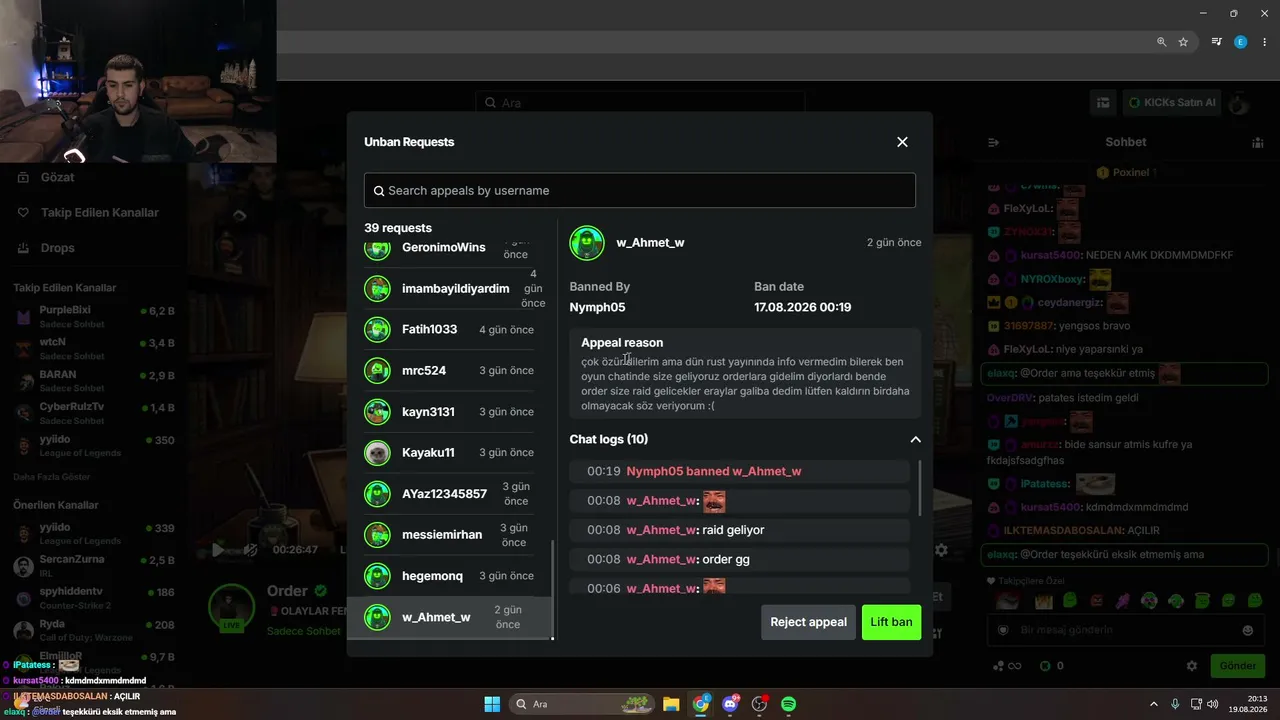Collapse the Chat logs section
Image resolution: width=1280 pixels, height=720 pixels.
click(915, 439)
